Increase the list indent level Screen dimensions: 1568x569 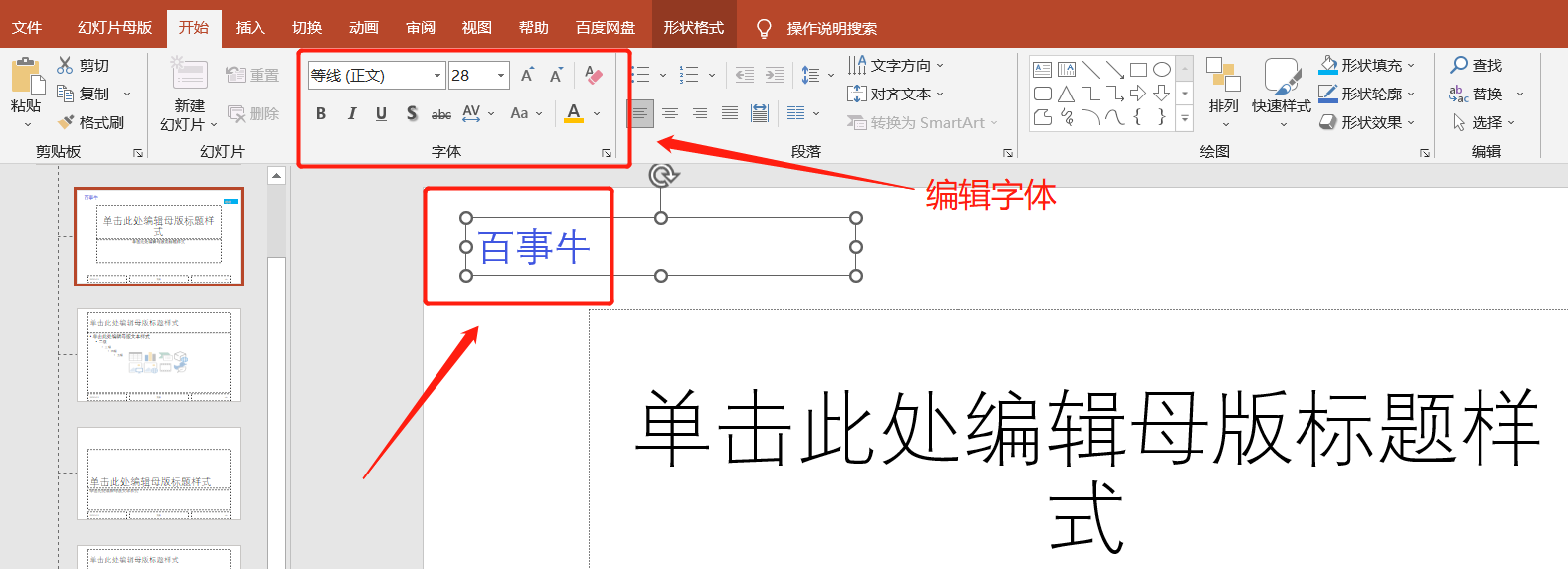coord(775,75)
